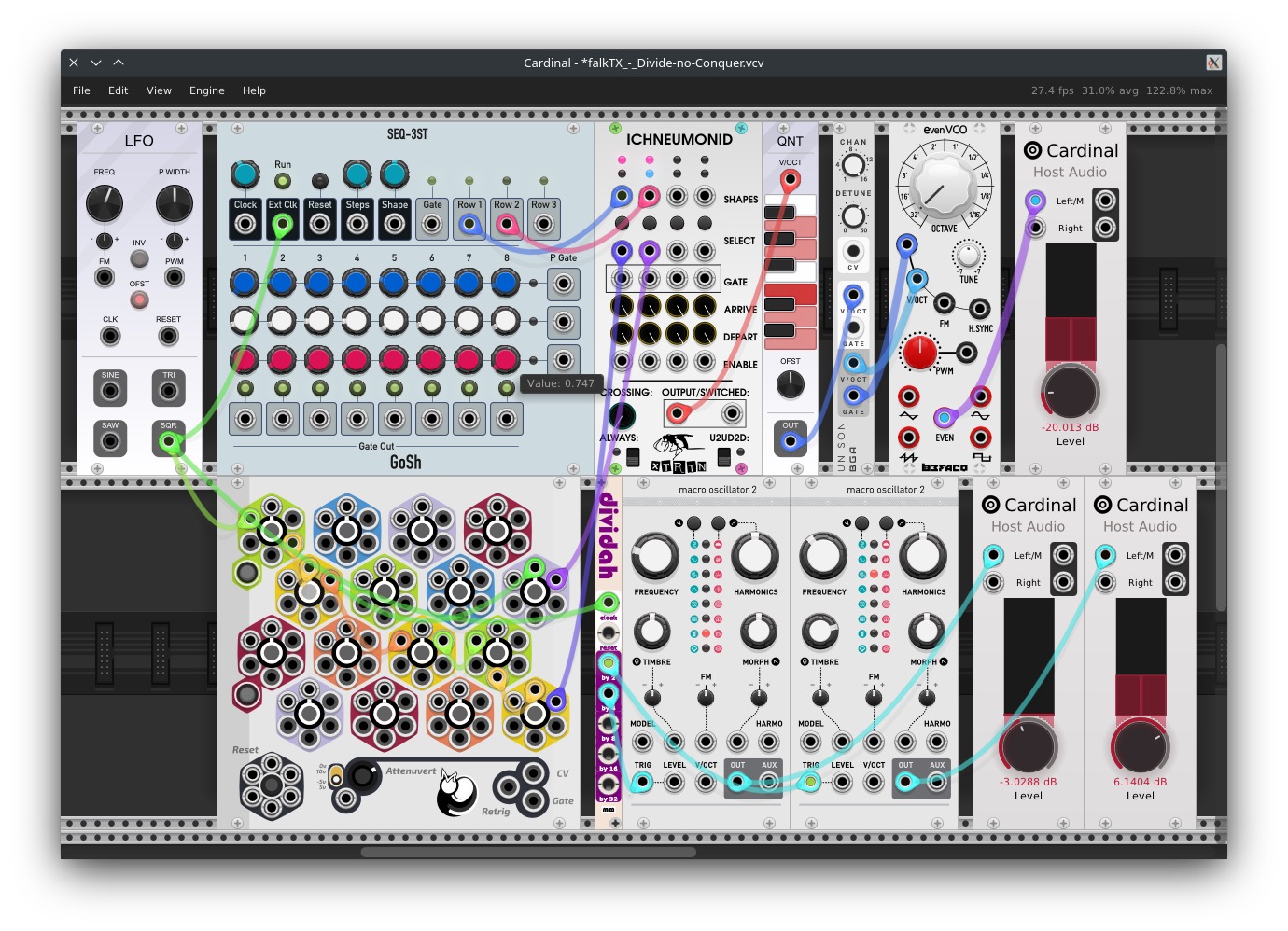The width and height of the screenshot is (1288, 931).
Task: Click the evenVCO TUNE knob
Action: [968, 255]
